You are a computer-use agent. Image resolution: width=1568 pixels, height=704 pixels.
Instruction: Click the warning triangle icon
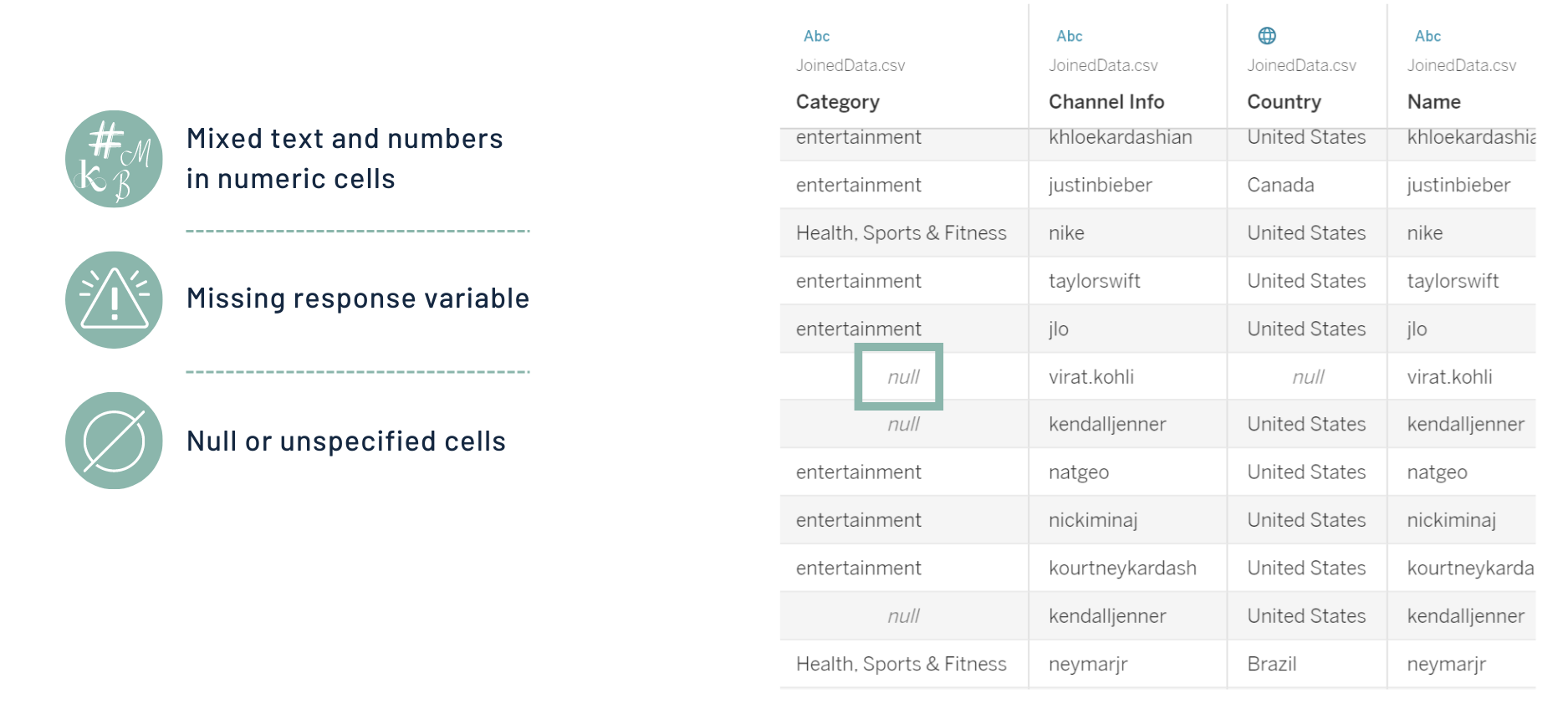click(114, 299)
